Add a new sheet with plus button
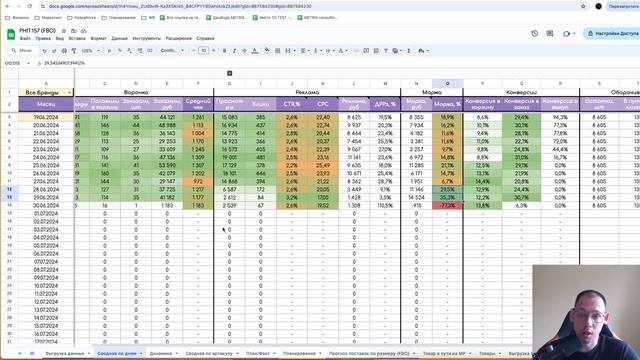Screen dimensions: 640x360 tap(20, 353)
